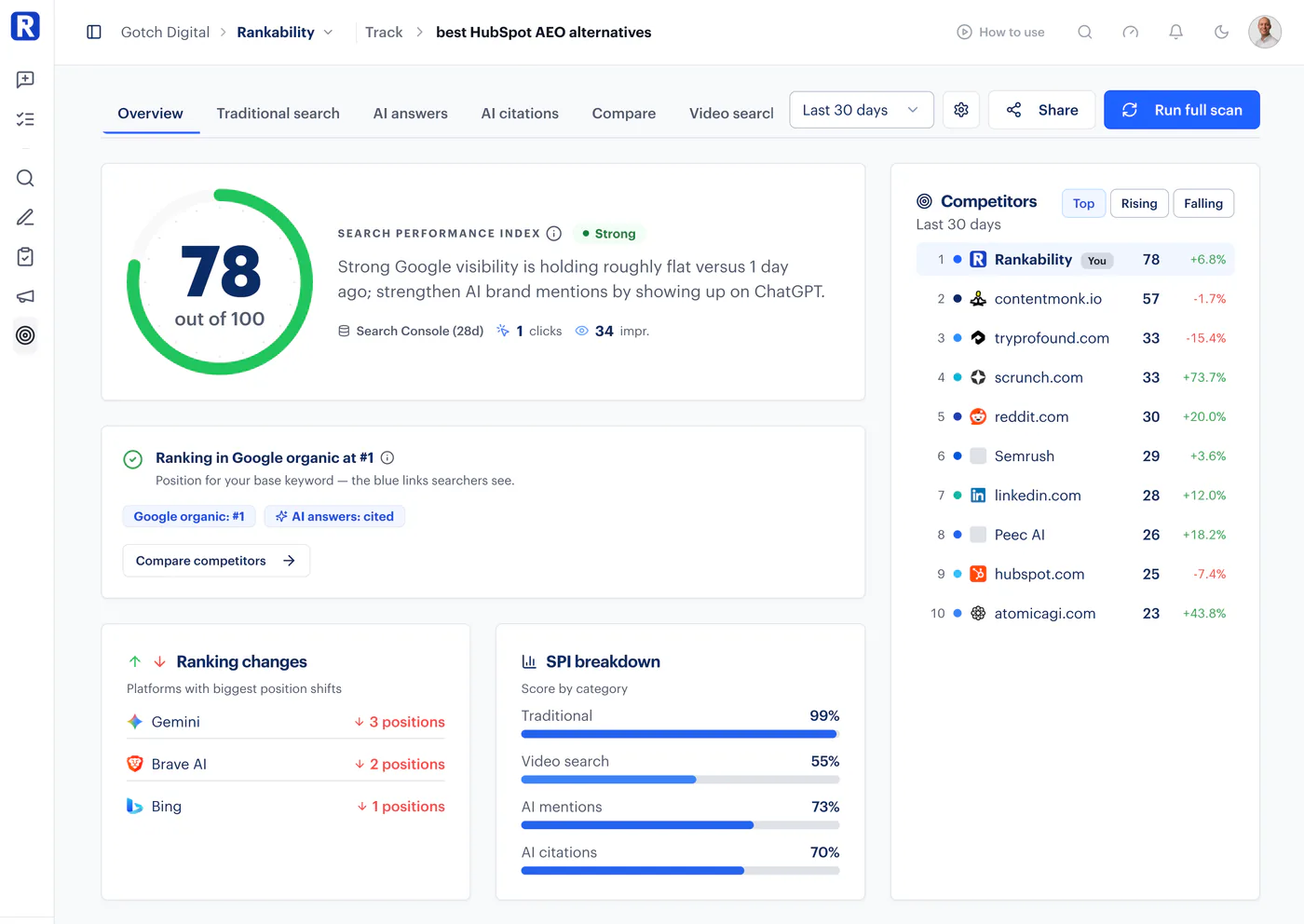The height and width of the screenshot is (924, 1304).
Task: Select the Rankability competitor row
Action: pos(1076,260)
